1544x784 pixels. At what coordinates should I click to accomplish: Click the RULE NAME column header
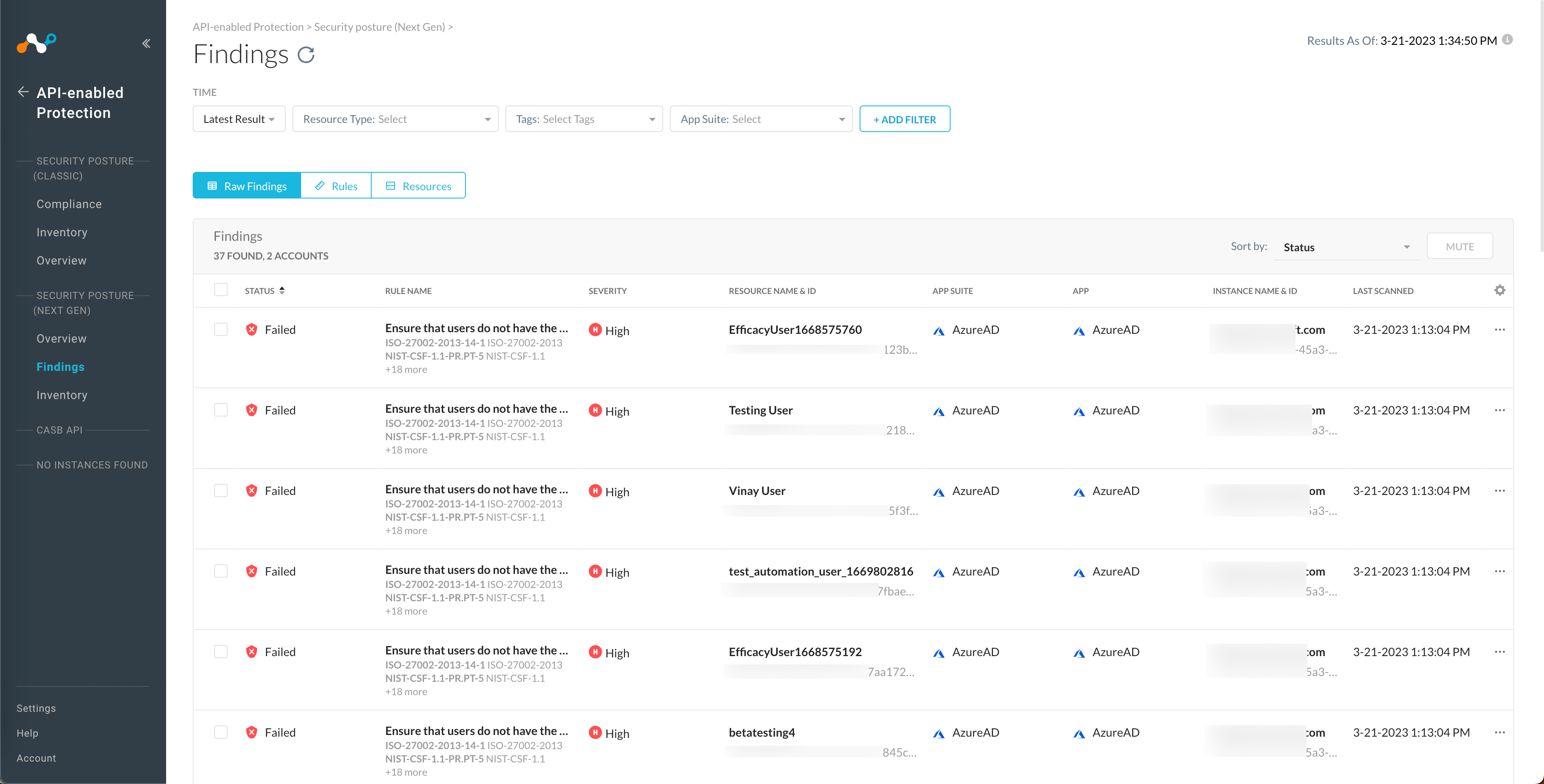tap(408, 291)
